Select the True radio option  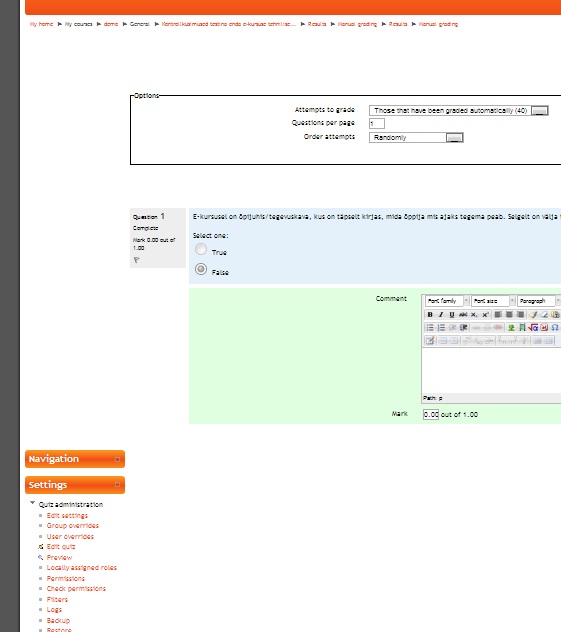click(x=201, y=249)
